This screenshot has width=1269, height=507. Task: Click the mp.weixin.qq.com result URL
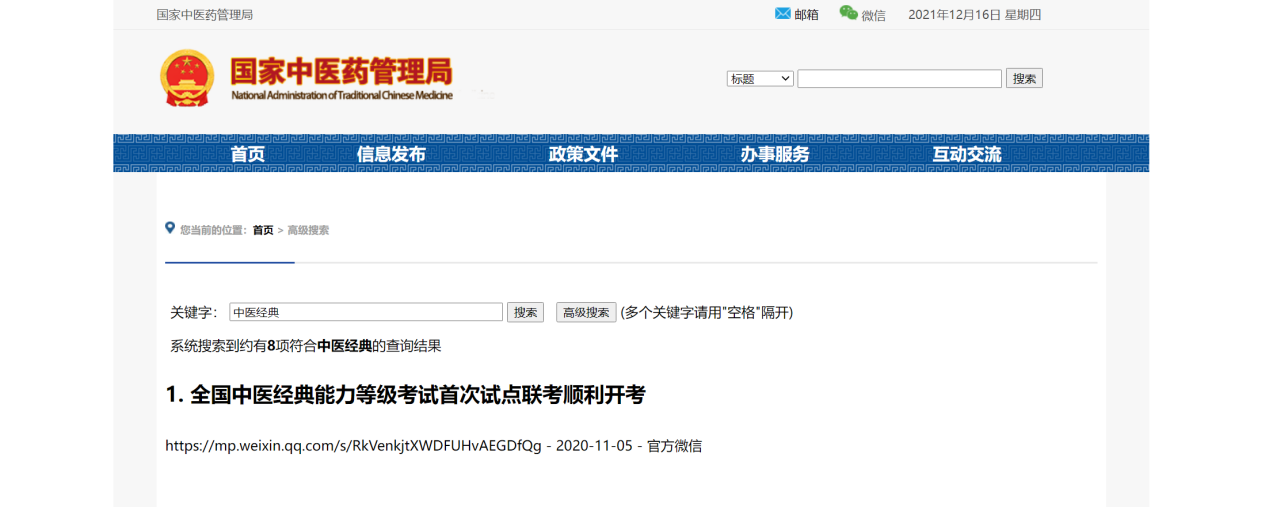click(x=353, y=446)
